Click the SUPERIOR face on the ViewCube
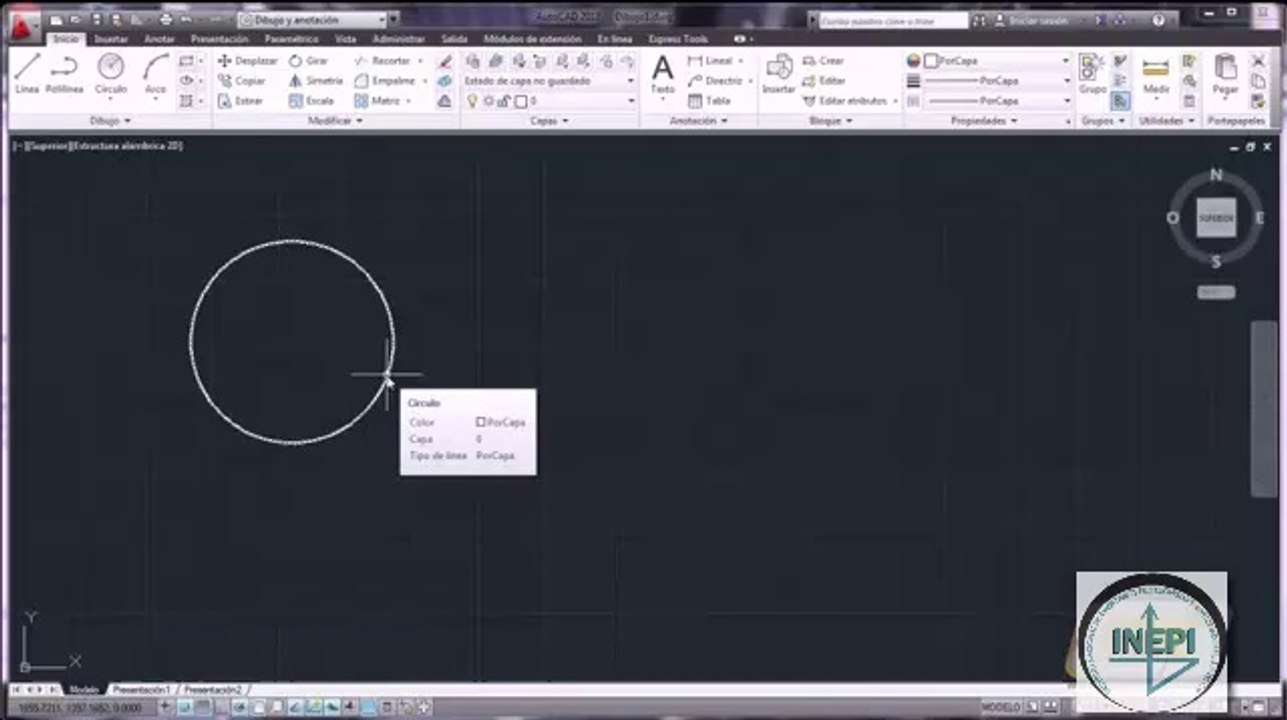Image resolution: width=1287 pixels, height=720 pixels. coord(1216,217)
